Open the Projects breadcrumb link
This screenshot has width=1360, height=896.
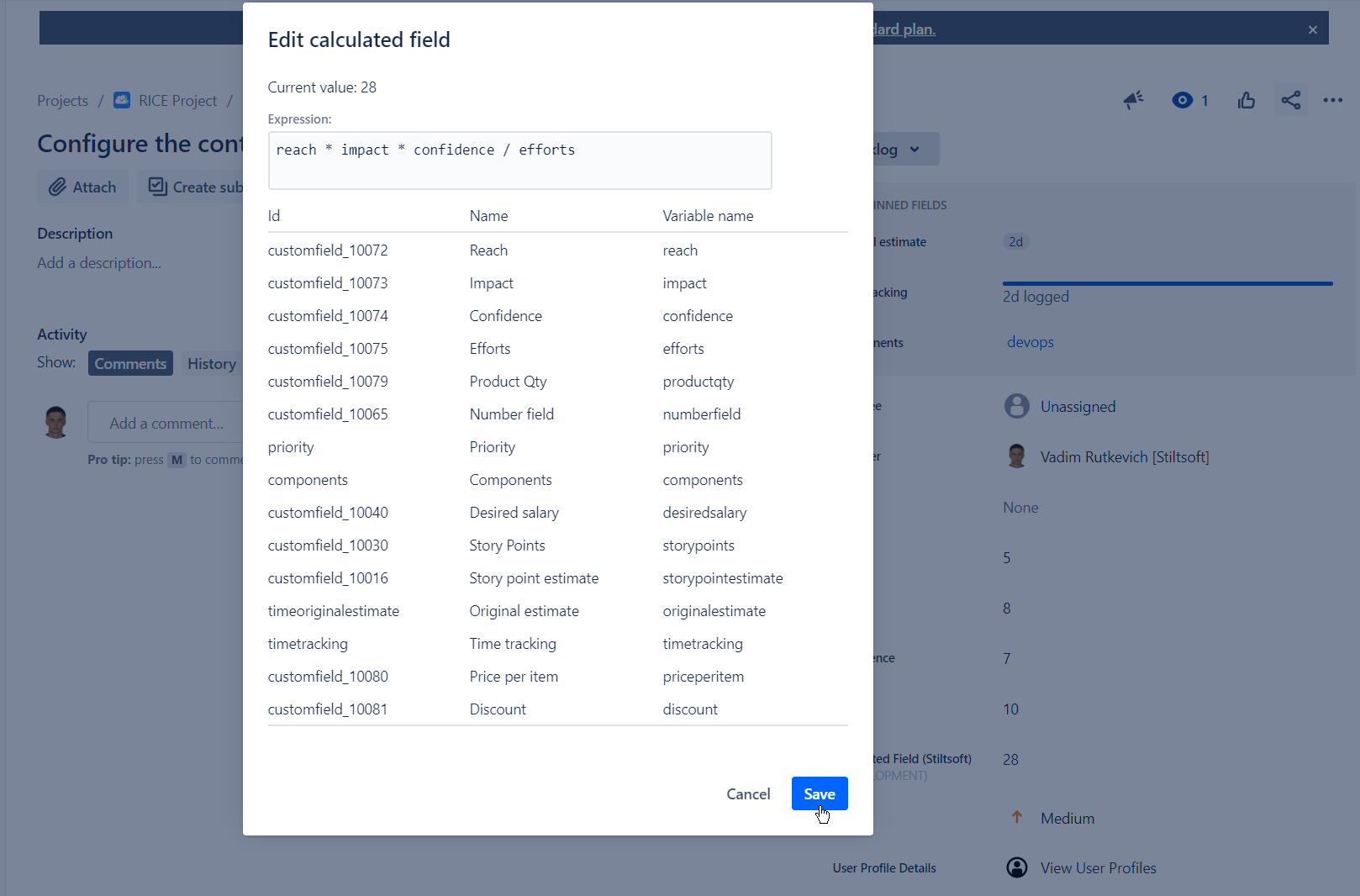(x=62, y=101)
